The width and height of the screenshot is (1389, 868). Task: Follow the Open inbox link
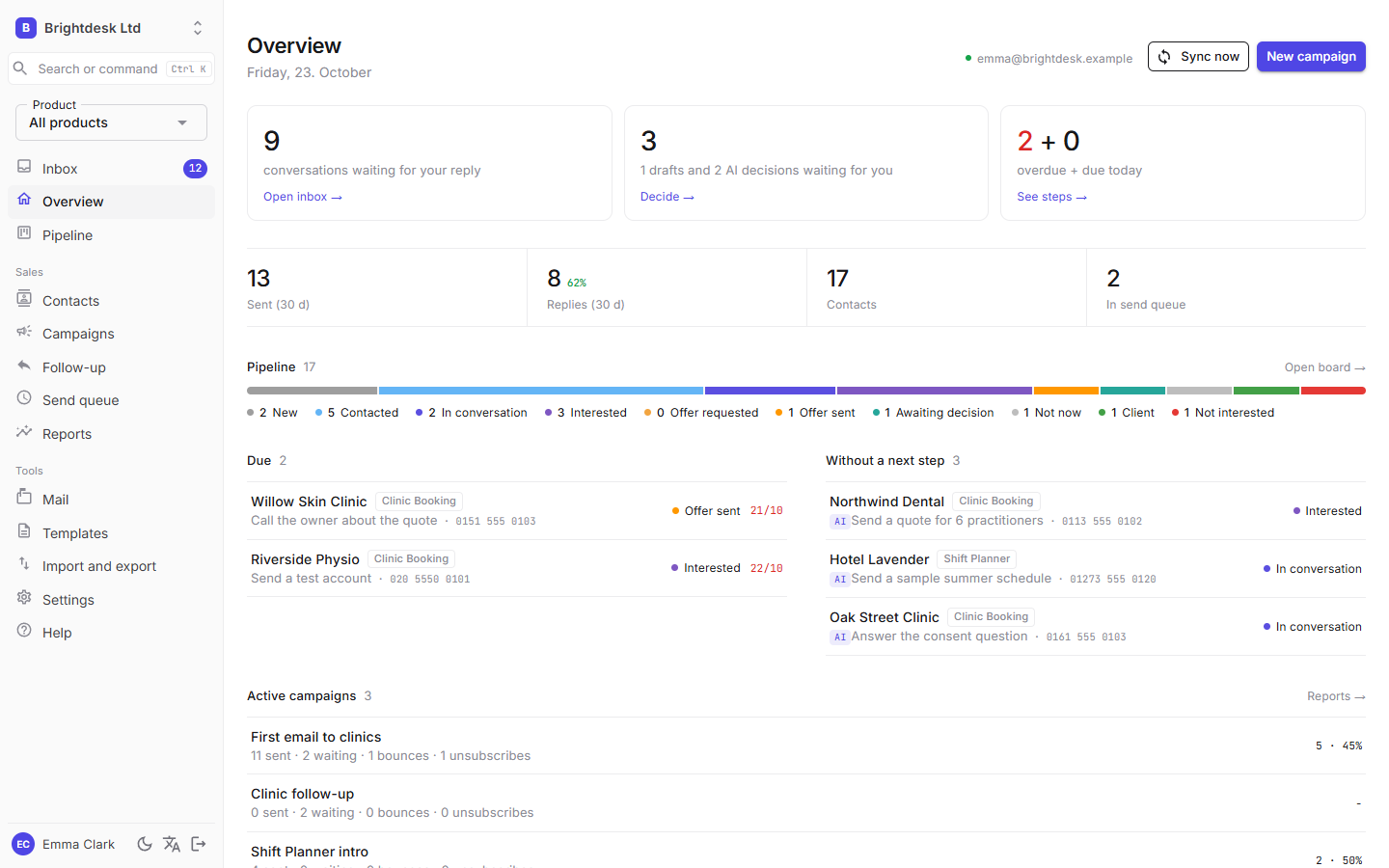point(303,197)
